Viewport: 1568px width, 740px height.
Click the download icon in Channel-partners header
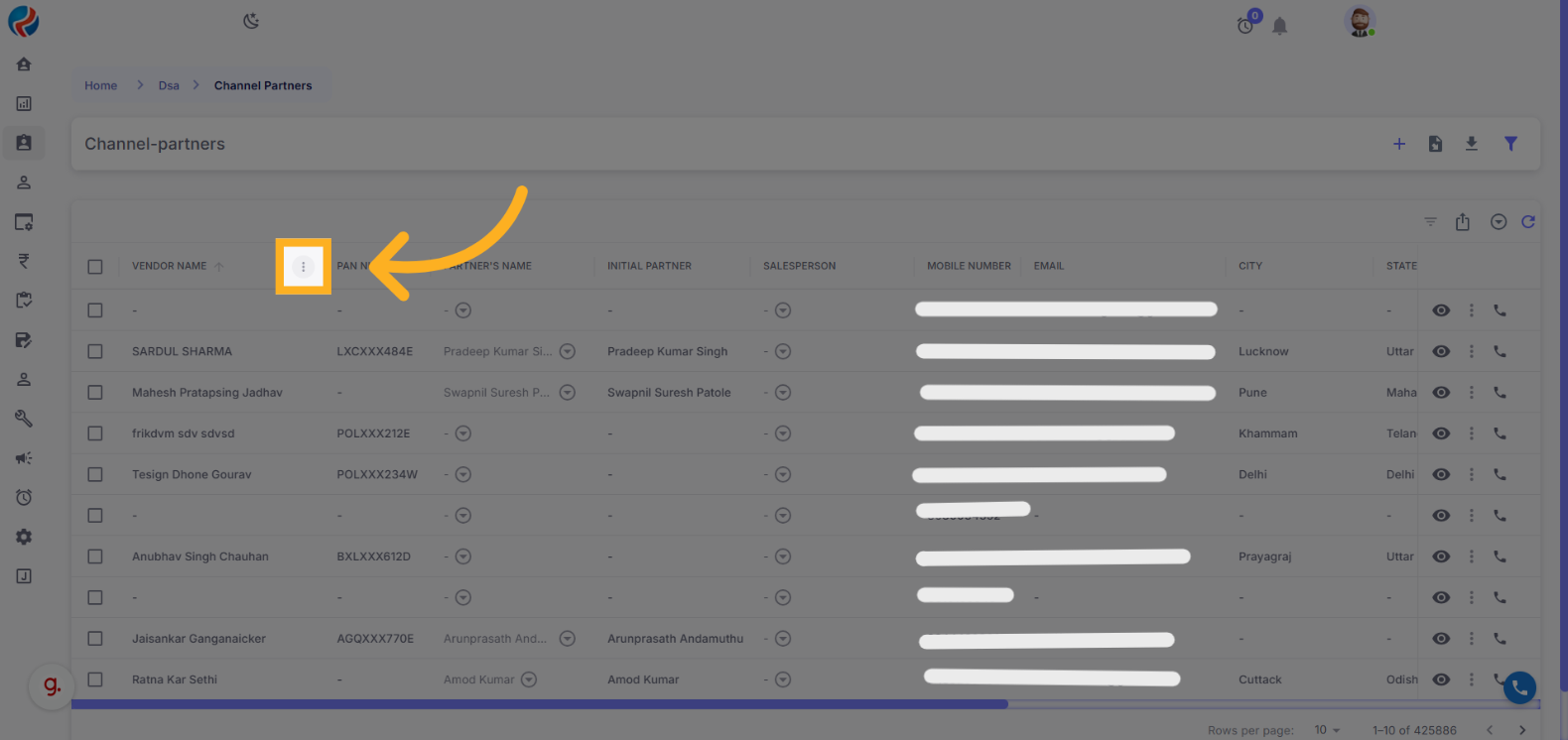coord(1472,144)
